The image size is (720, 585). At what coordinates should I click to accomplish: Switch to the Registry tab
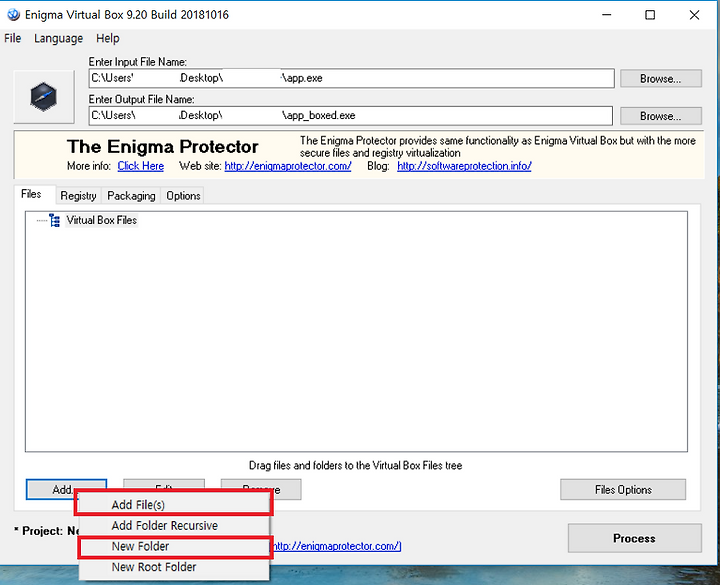tap(79, 196)
